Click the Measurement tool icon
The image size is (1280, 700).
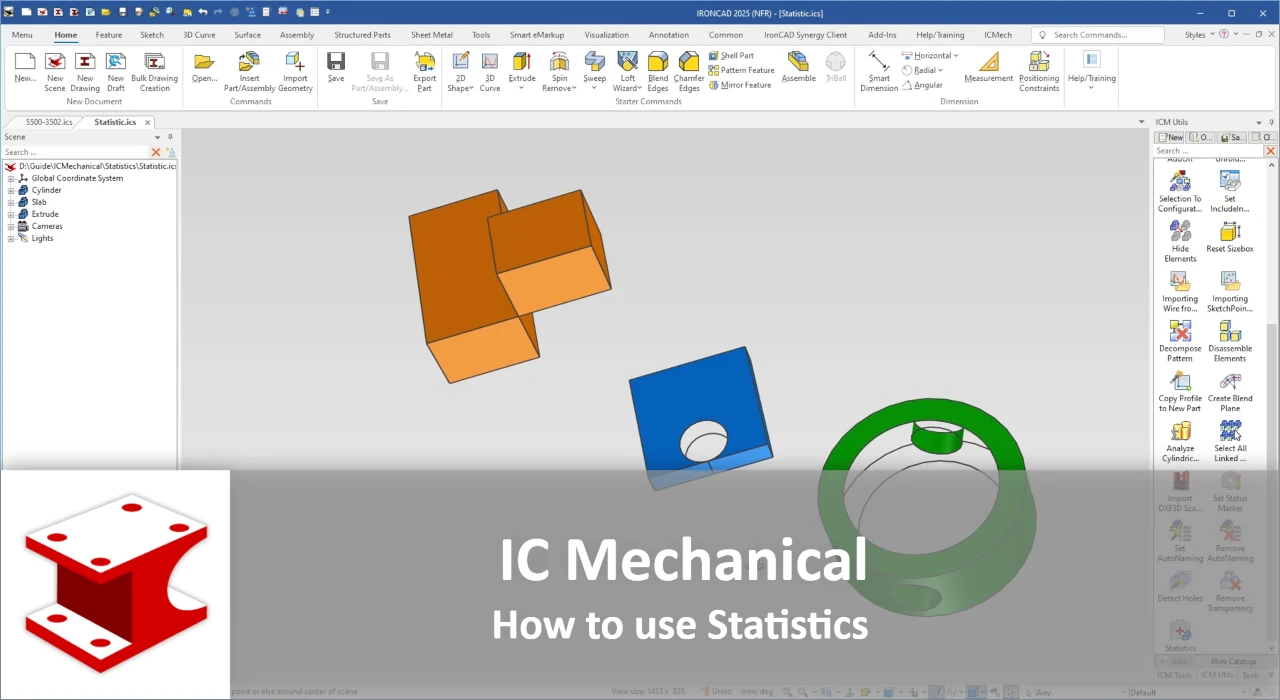tap(988, 62)
